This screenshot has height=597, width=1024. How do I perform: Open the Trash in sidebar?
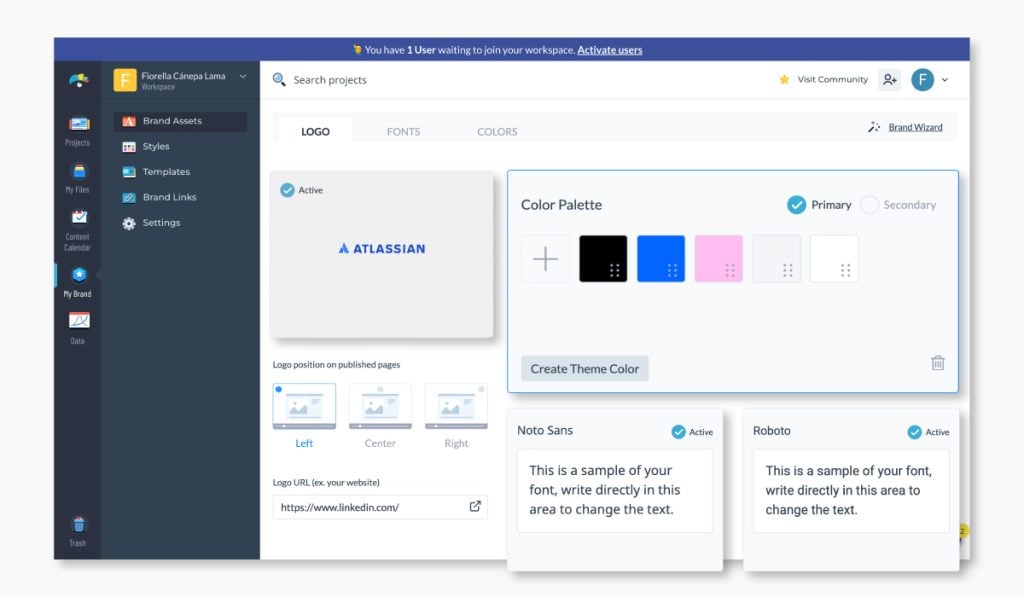point(78,526)
